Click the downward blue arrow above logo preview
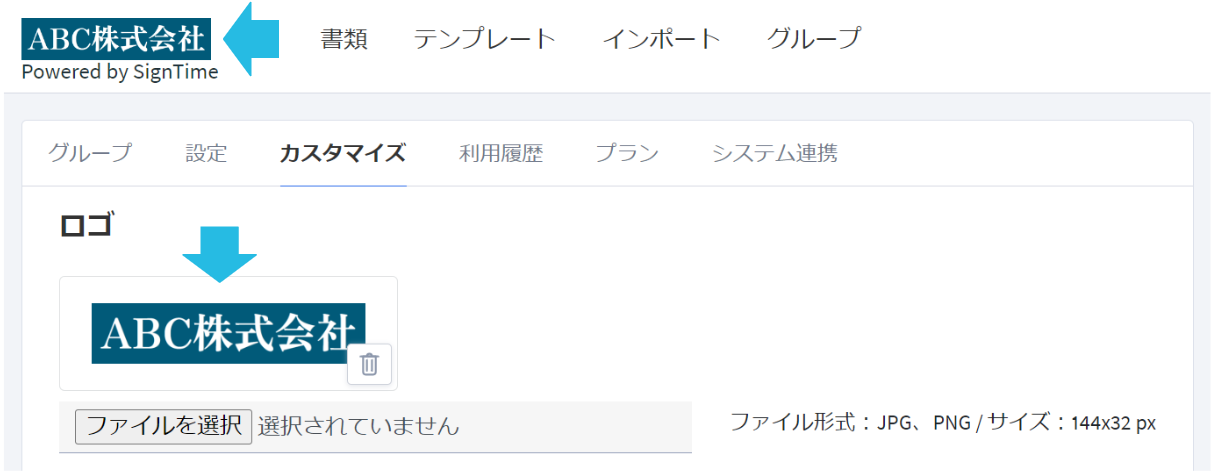The image size is (1216, 471). tap(220, 254)
